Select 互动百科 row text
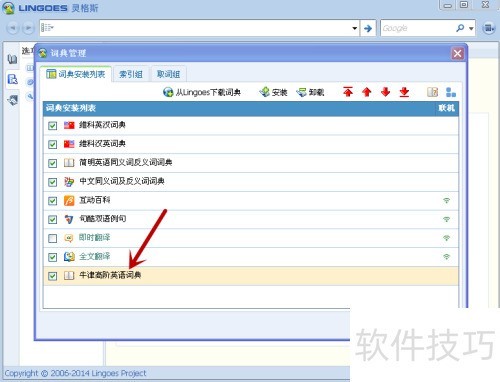500x382 pixels. pos(95,200)
